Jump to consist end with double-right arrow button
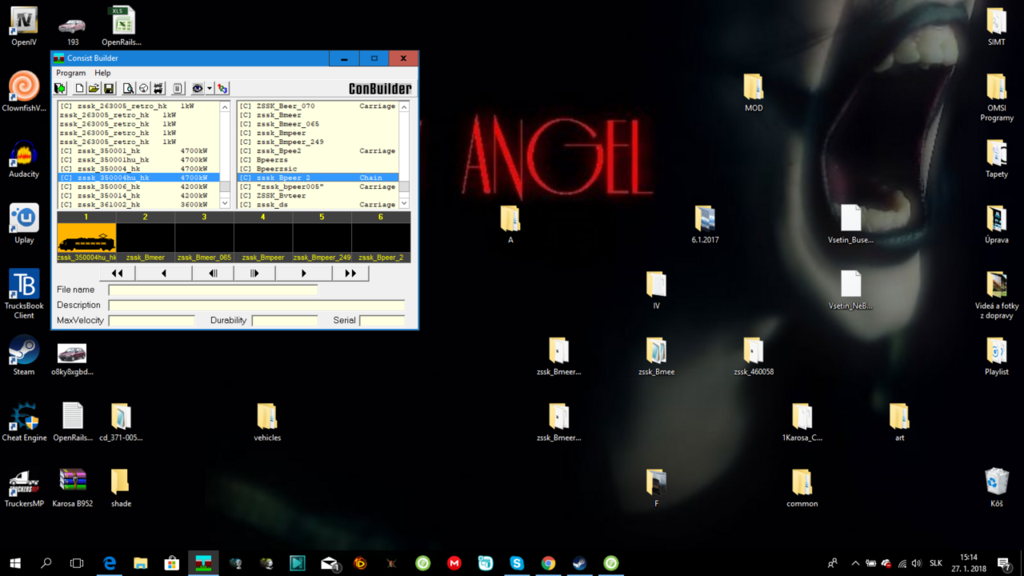The width and height of the screenshot is (1024, 576). coord(350,273)
